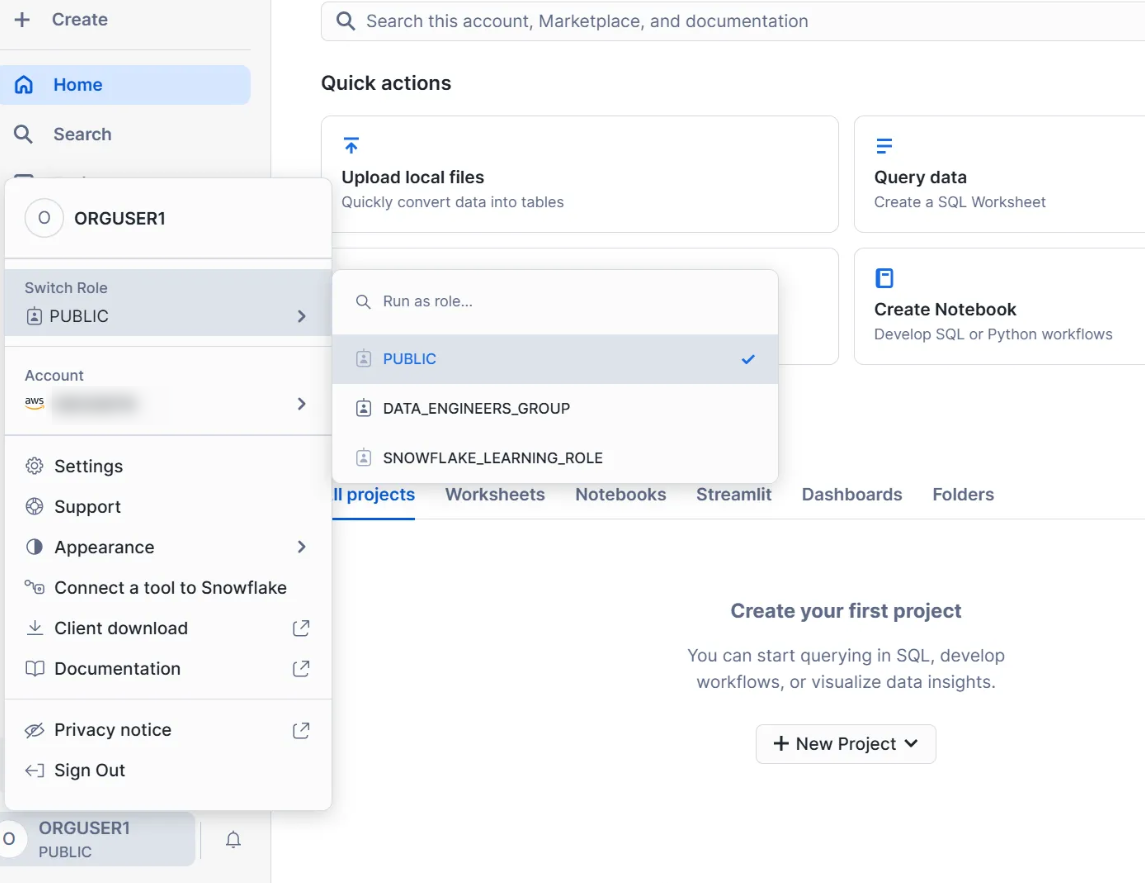Click the Settings gear icon
The image size is (1145, 883).
[x=34, y=466]
